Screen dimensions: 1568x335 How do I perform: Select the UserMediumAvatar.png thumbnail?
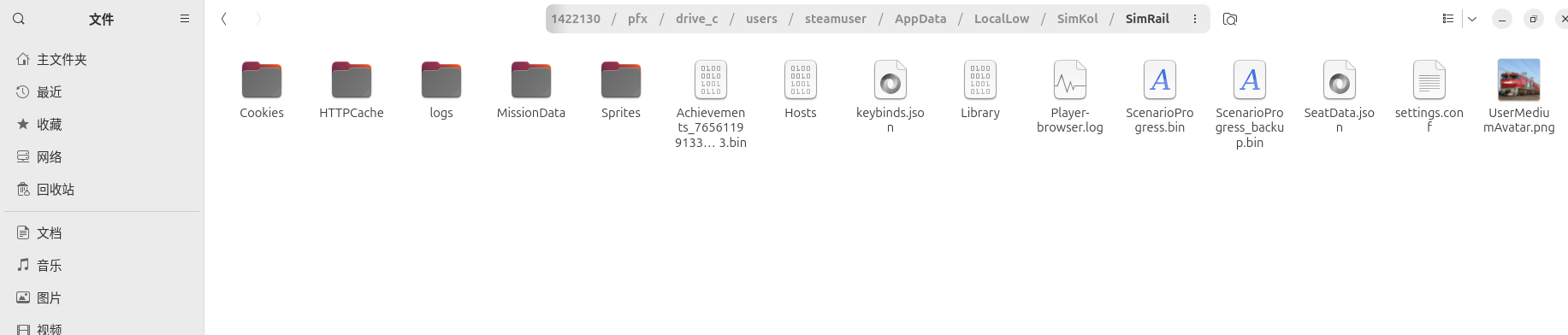point(1519,80)
